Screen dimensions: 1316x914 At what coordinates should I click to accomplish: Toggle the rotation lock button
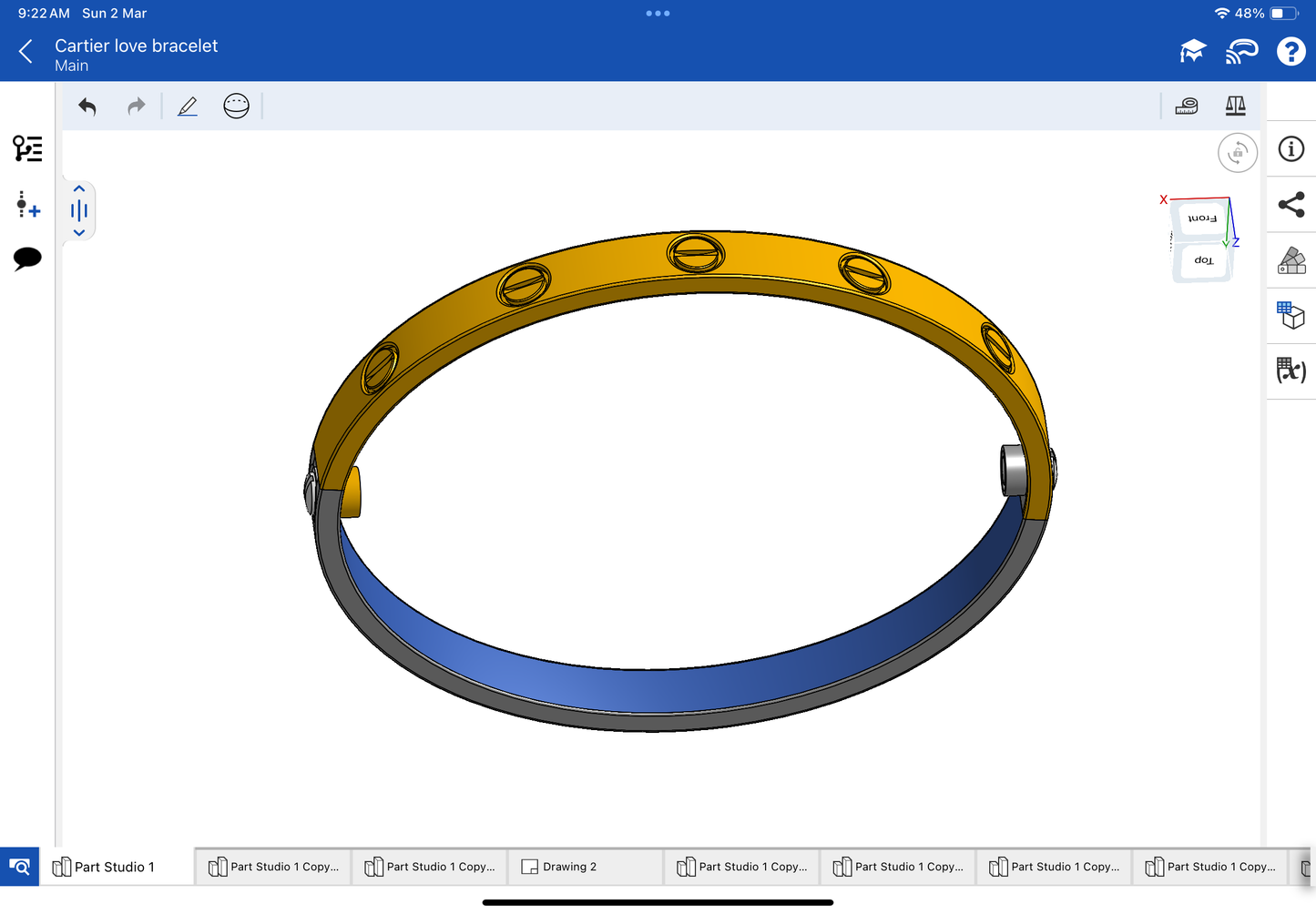coord(1237,153)
